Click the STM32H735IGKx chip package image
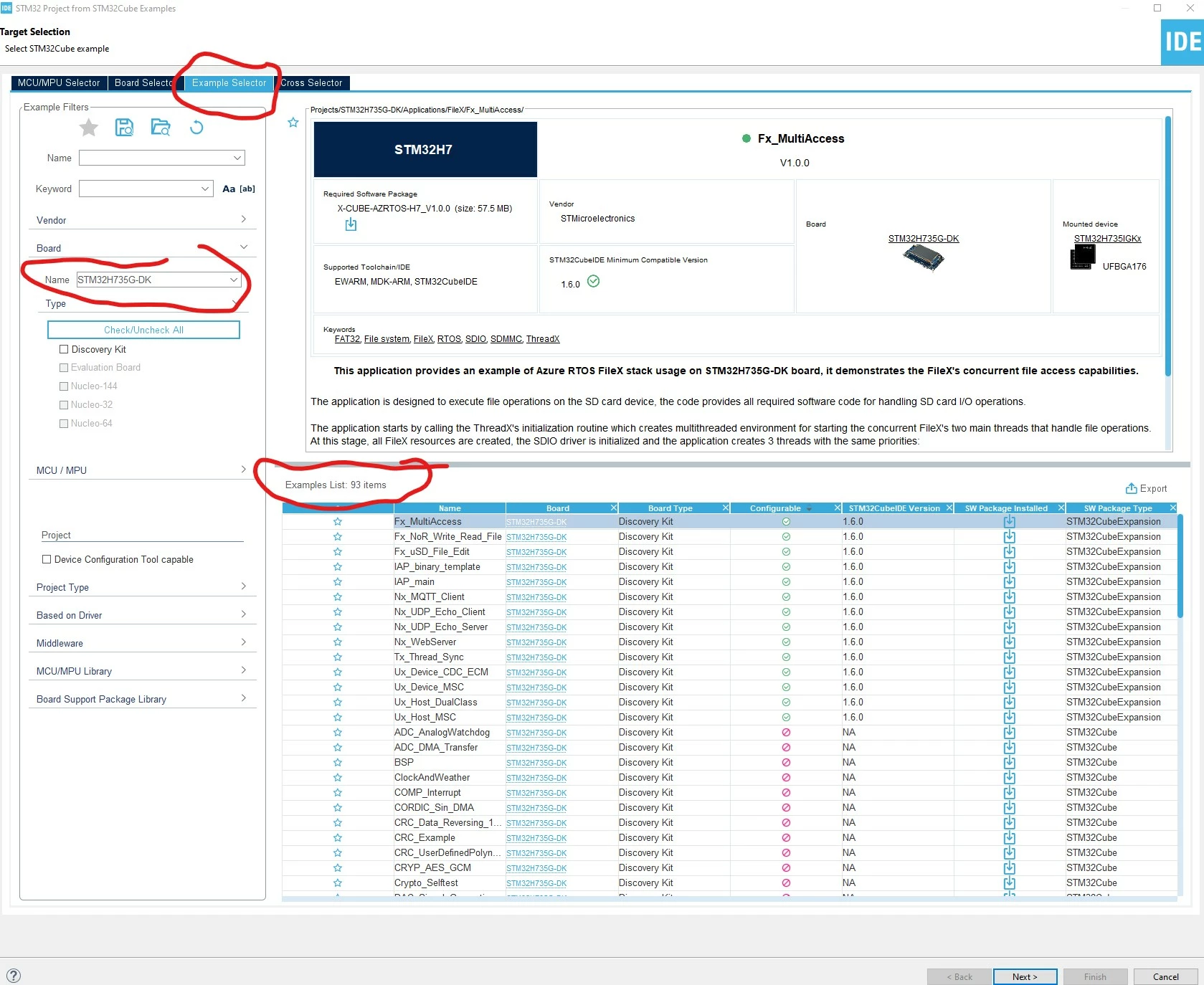Screen dimensions: 1204x985 (x=1083, y=257)
